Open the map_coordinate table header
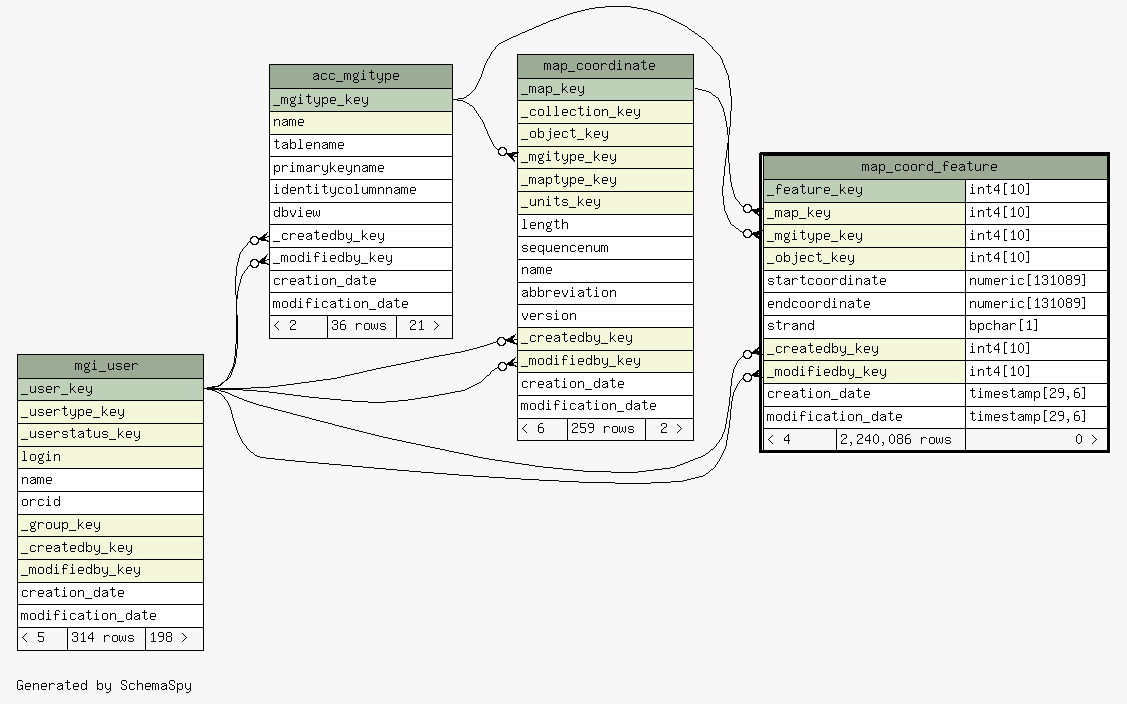1127x704 pixels. 605,66
